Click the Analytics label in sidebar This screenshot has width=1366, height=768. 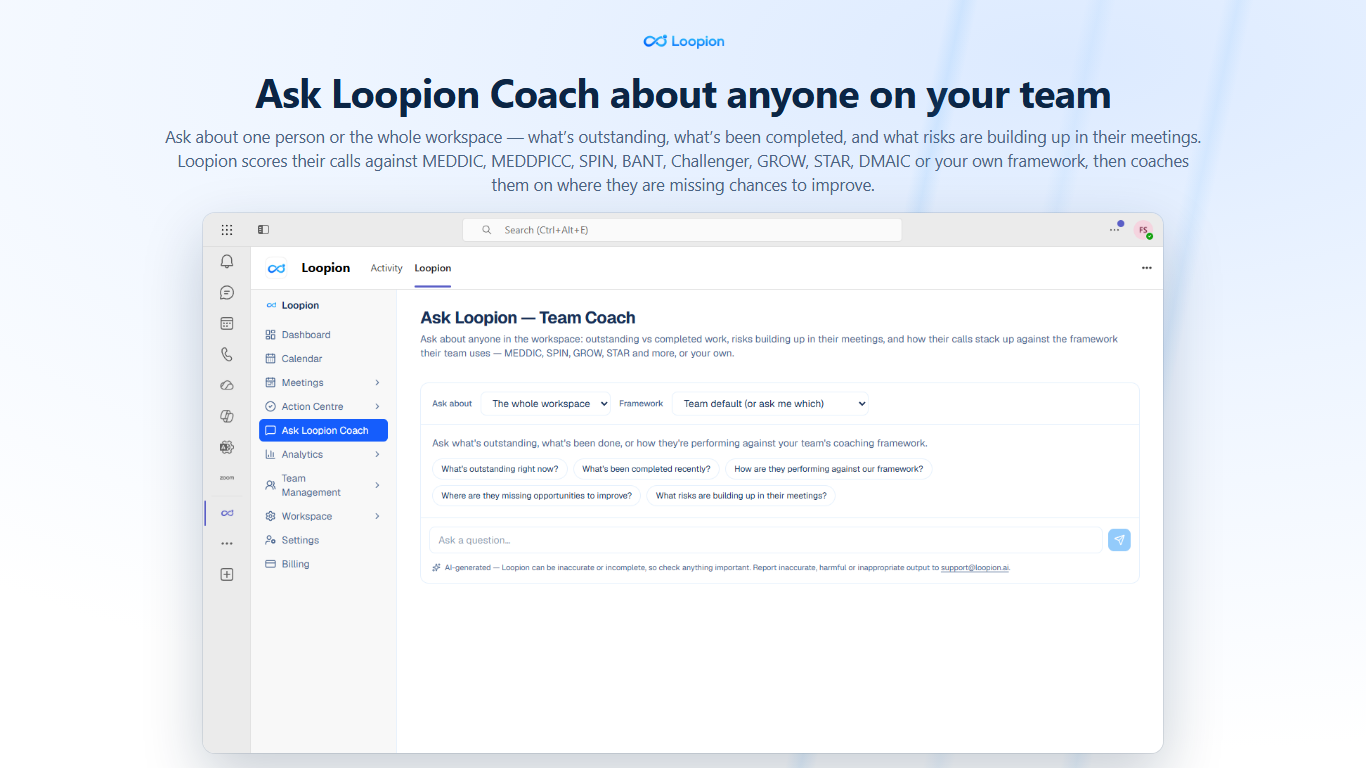point(302,455)
